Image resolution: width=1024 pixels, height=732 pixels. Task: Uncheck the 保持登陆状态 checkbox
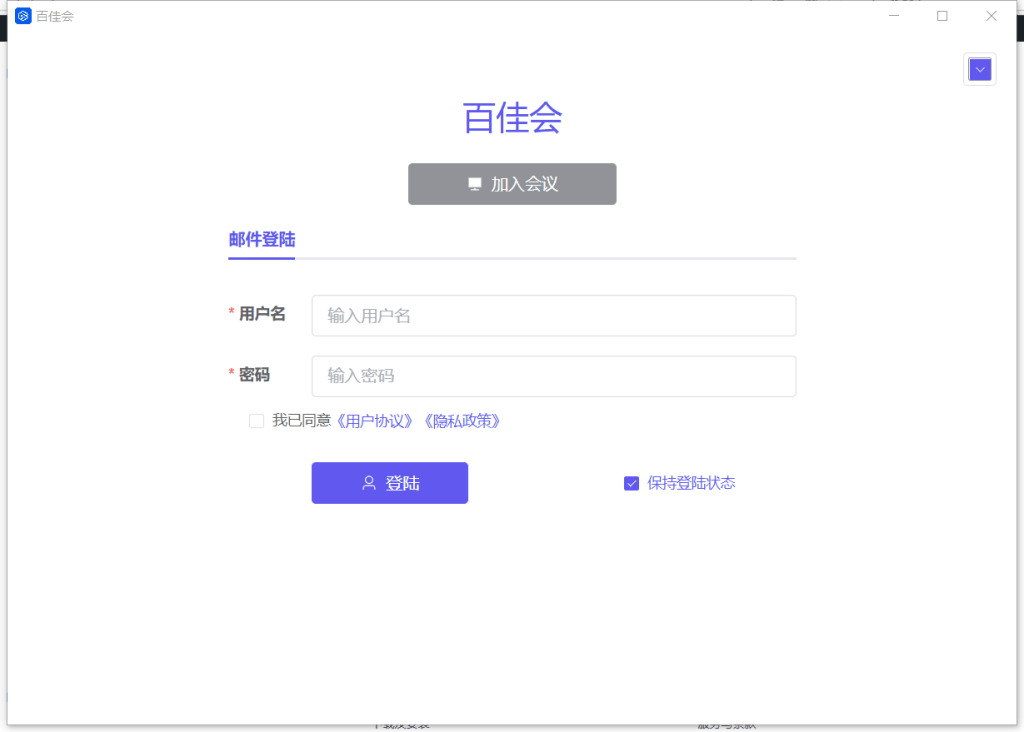pos(632,483)
